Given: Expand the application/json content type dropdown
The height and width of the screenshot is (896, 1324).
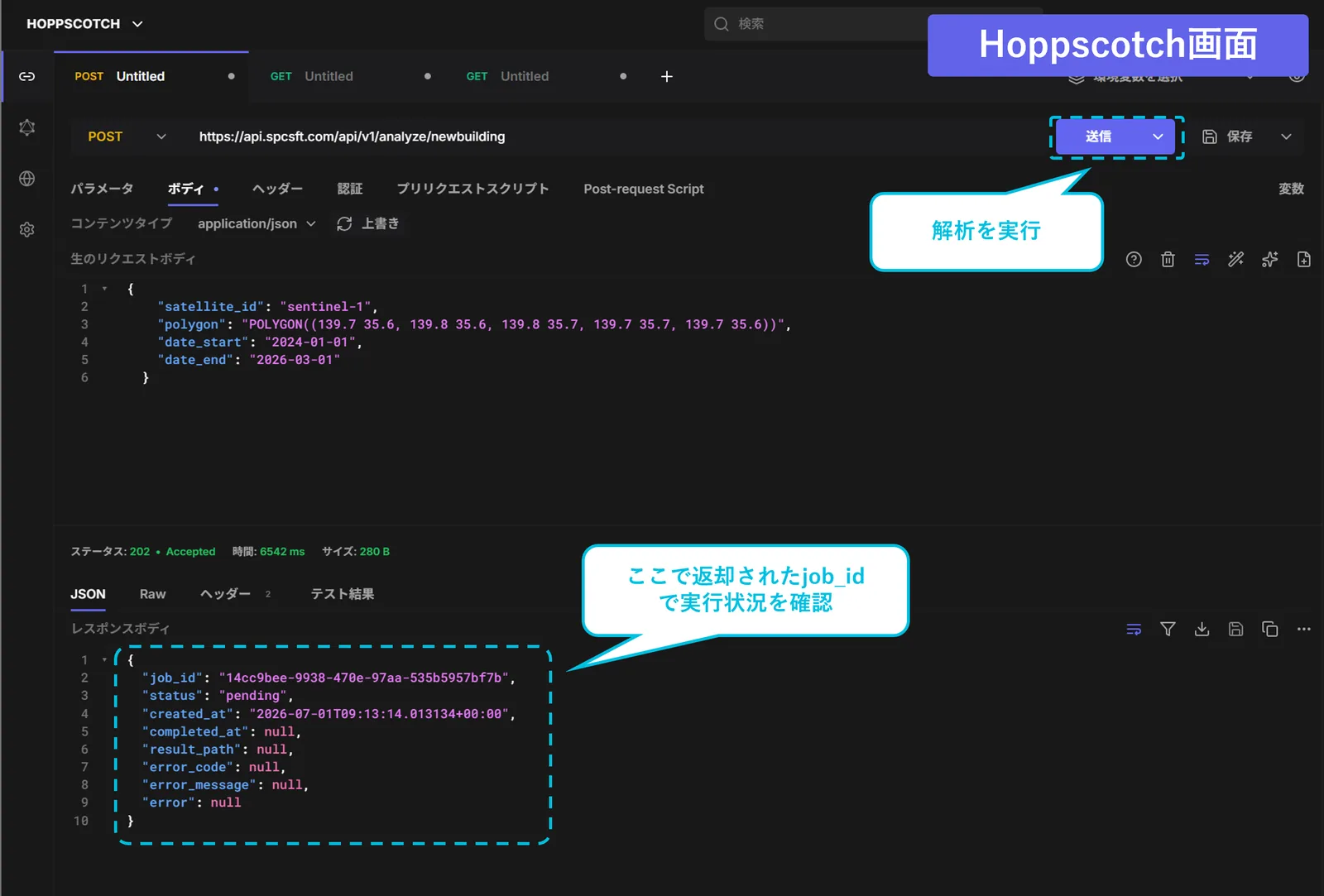Looking at the screenshot, I should pyautogui.click(x=257, y=223).
